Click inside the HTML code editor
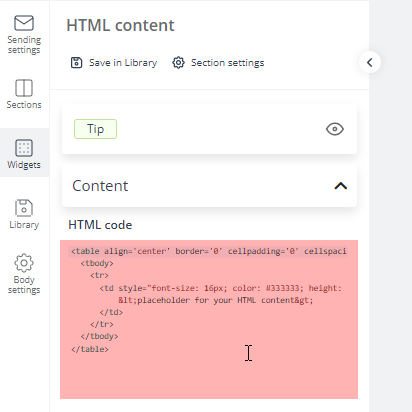Viewport: 412px width, 412px height. tap(209, 319)
